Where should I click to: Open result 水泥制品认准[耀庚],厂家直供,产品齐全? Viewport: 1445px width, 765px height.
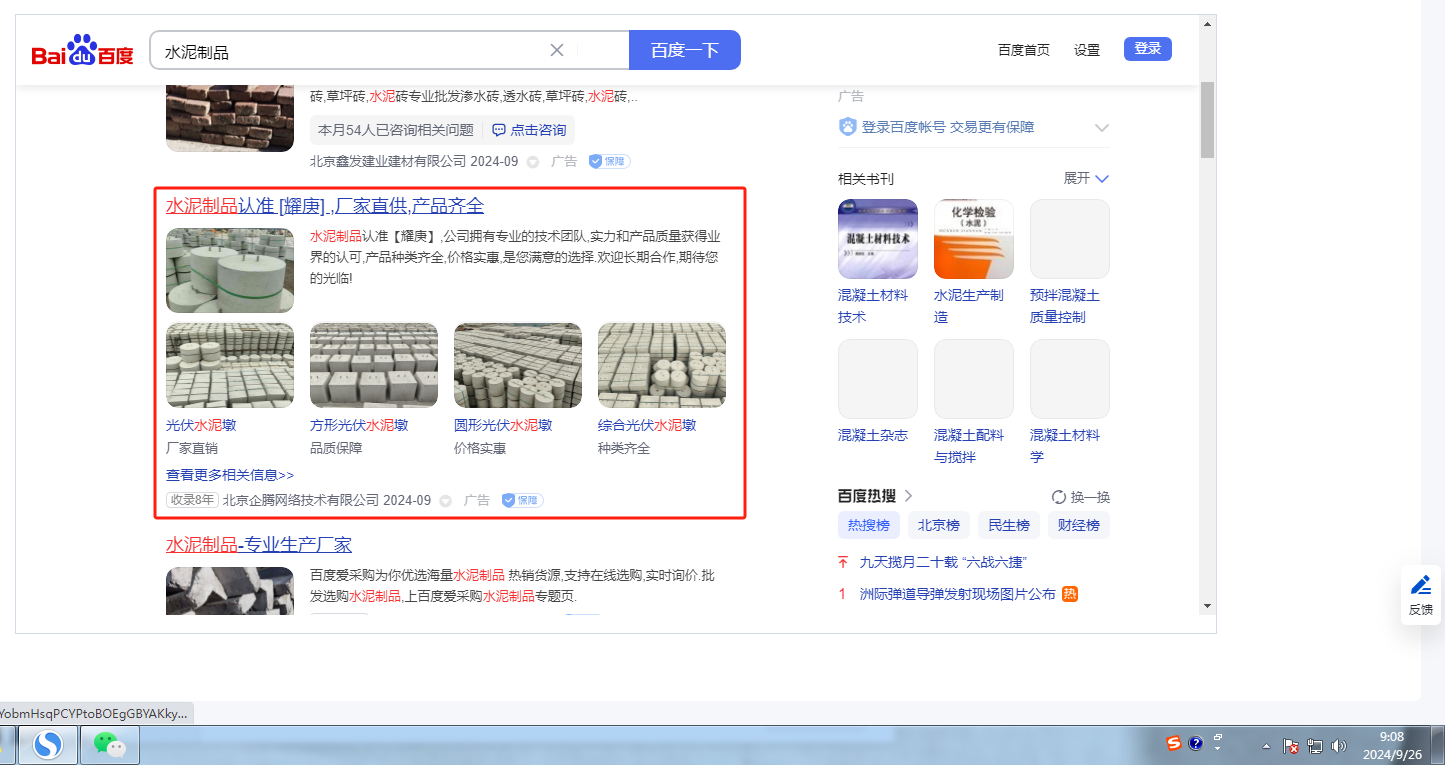pos(325,206)
